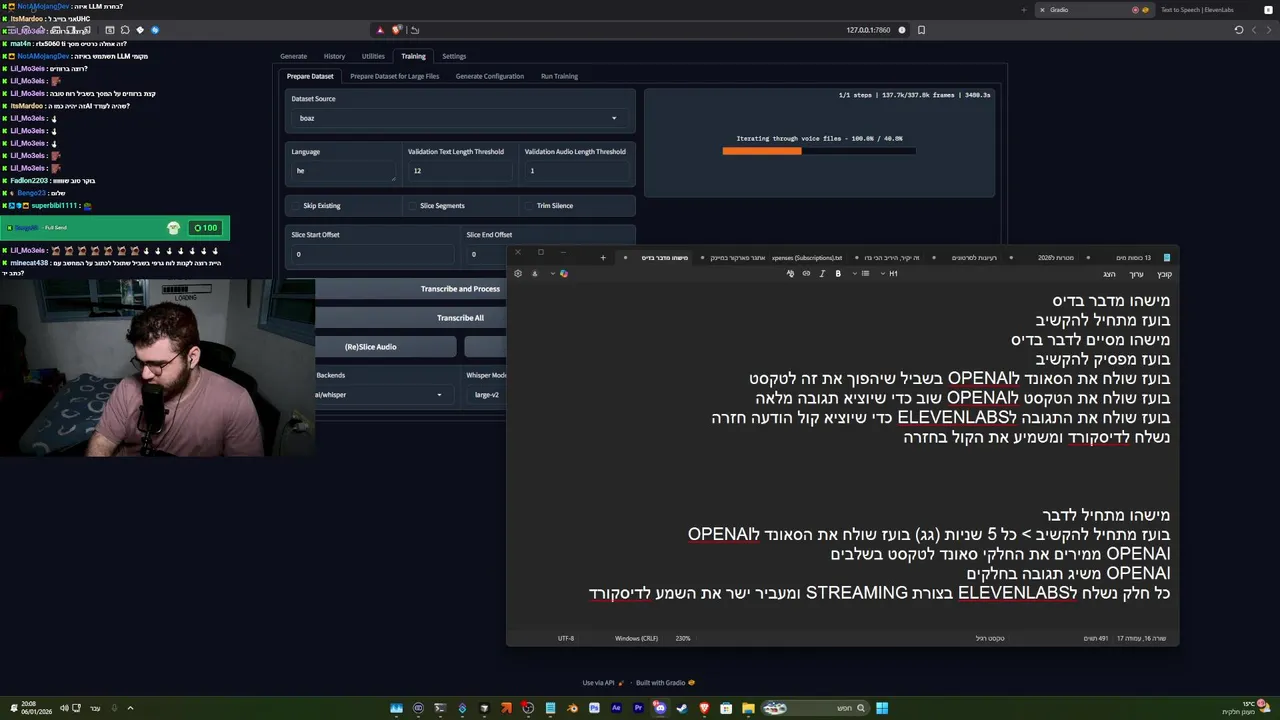Open the הצג menu in Notepad

[x=1109, y=274]
